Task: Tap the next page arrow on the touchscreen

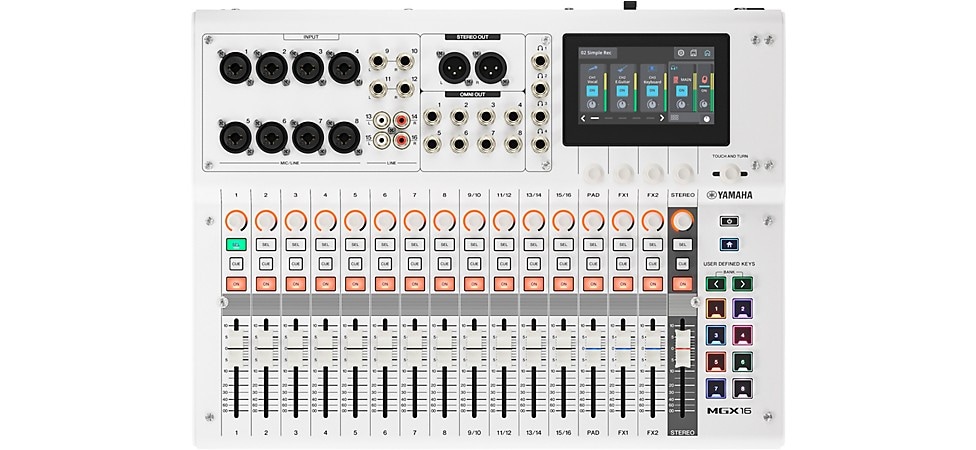Action: click(662, 118)
